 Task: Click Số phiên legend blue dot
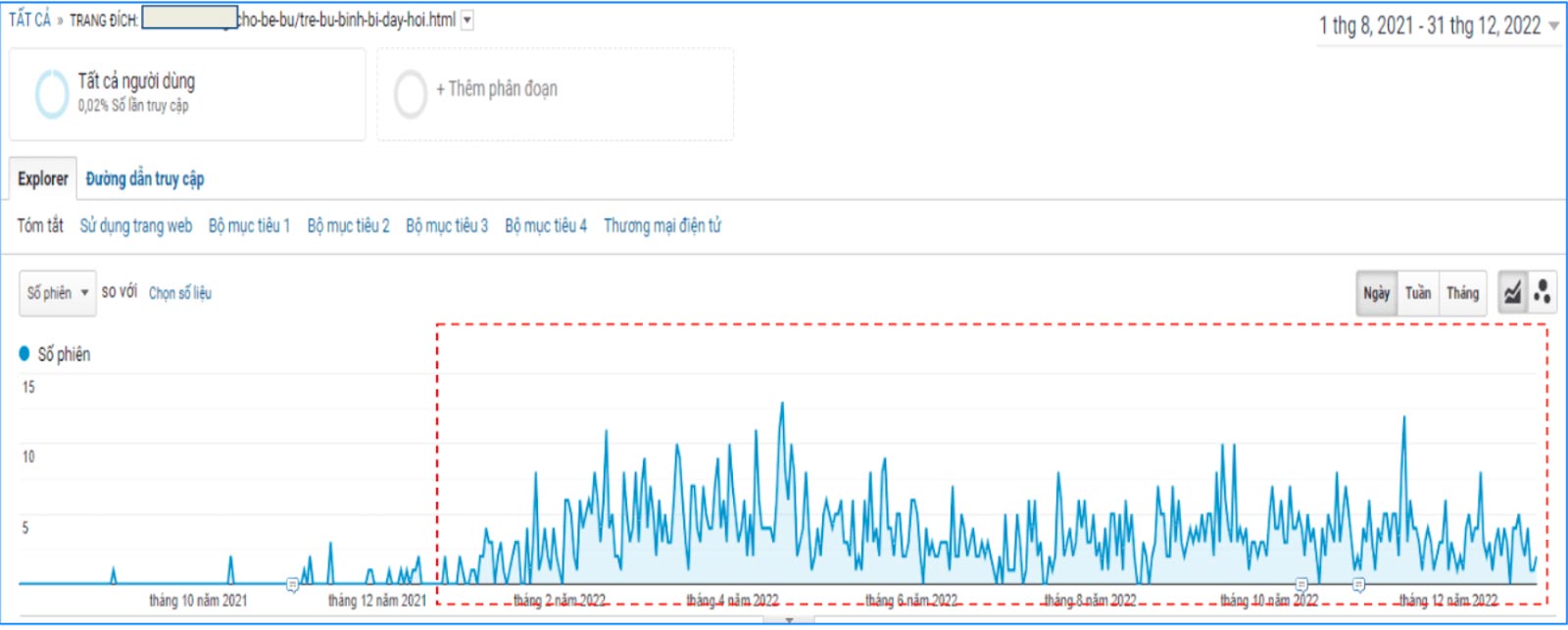coord(24,354)
